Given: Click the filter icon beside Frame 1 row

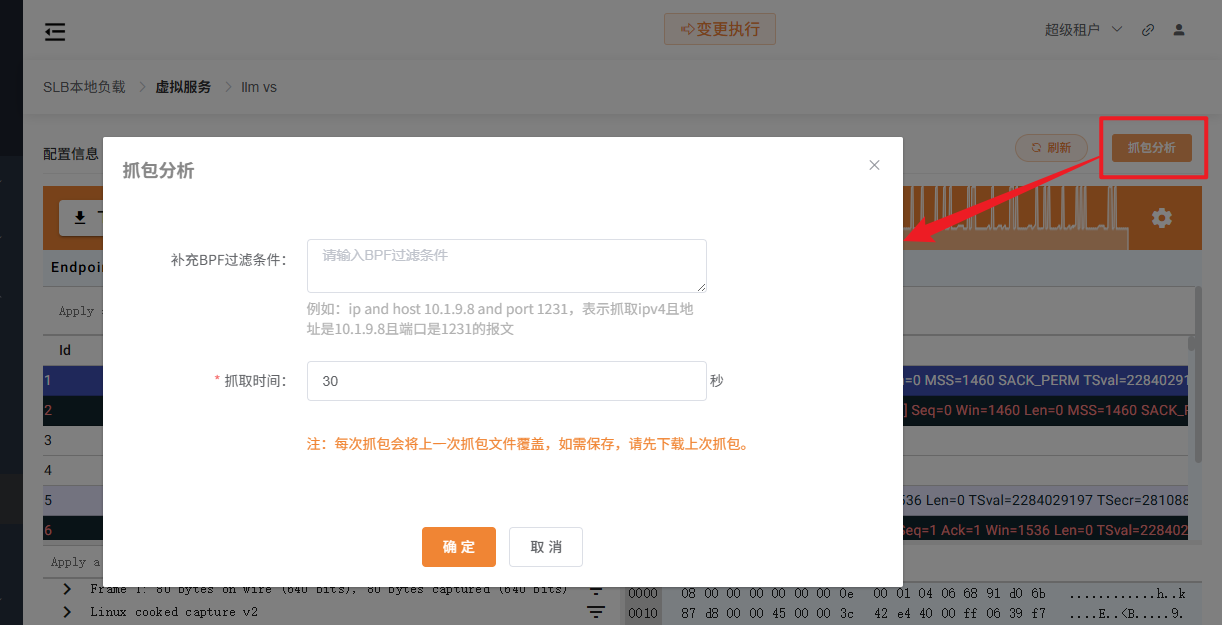Looking at the screenshot, I should pyautogui.click(x=596, y=590).
